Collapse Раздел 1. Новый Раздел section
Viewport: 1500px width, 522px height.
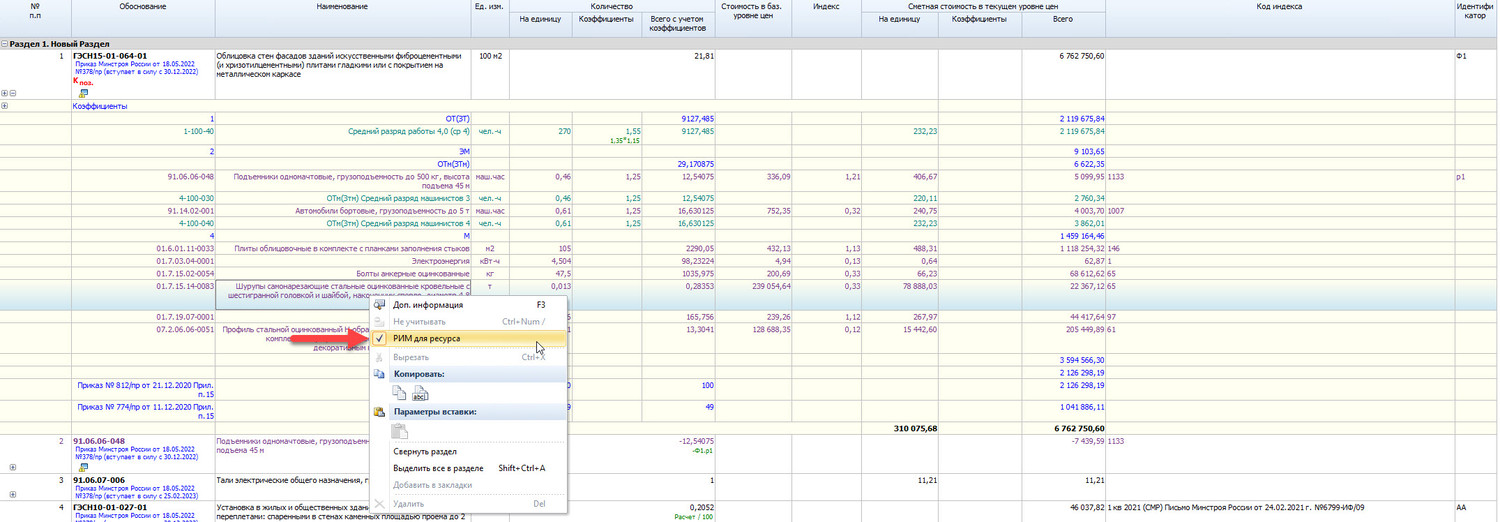pos(5,44)
